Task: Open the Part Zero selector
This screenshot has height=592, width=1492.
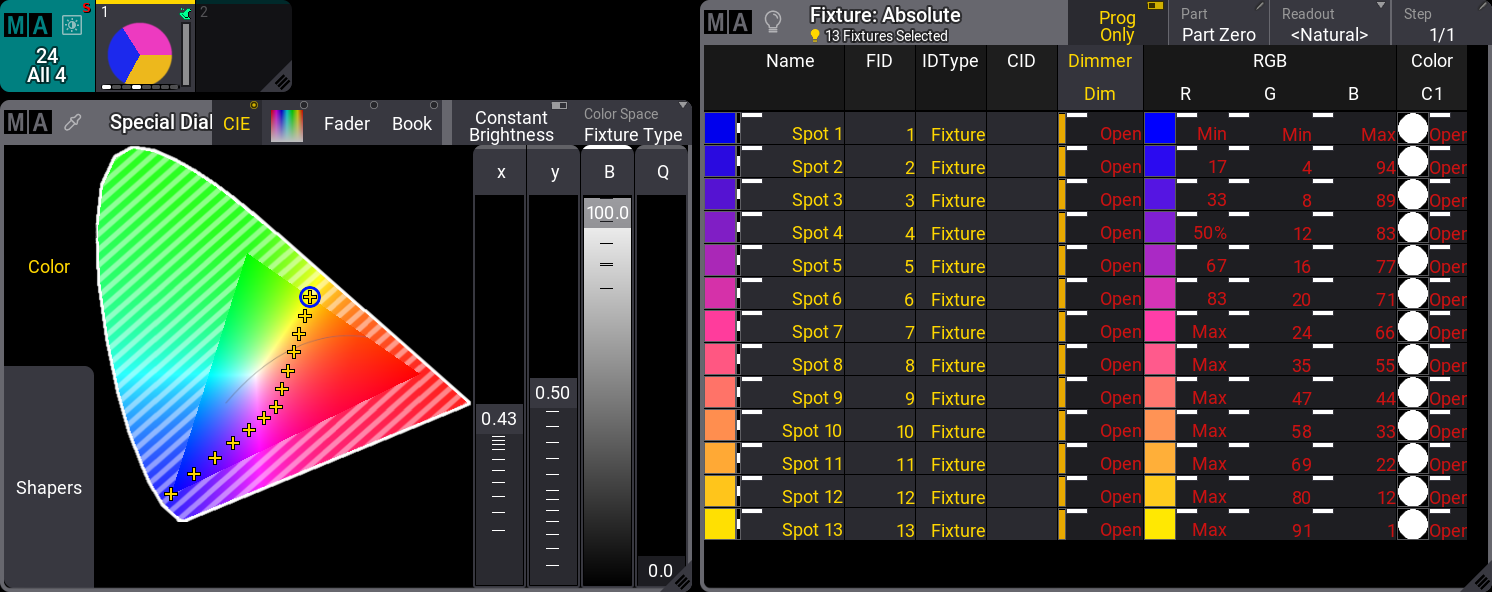Action: tap(1218, 25)
